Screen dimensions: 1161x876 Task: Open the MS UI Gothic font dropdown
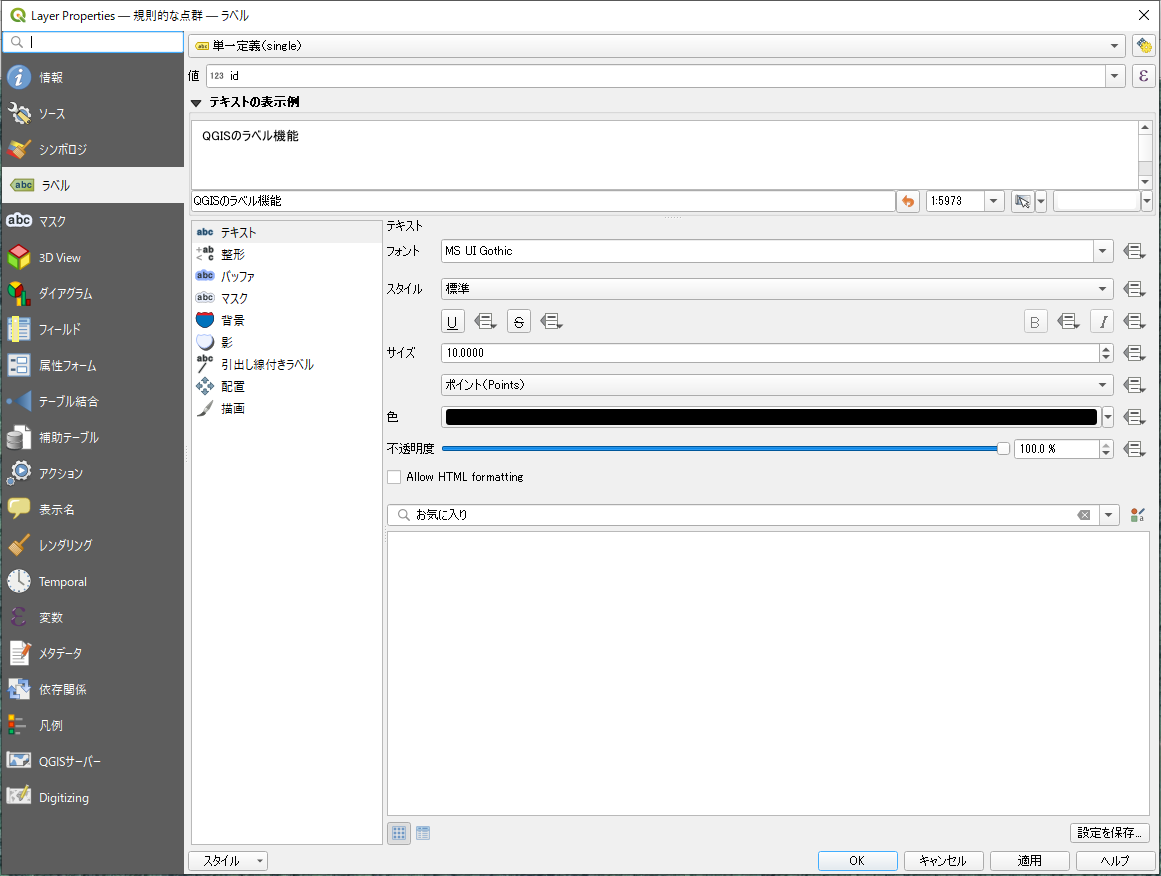pos(1103,251)
